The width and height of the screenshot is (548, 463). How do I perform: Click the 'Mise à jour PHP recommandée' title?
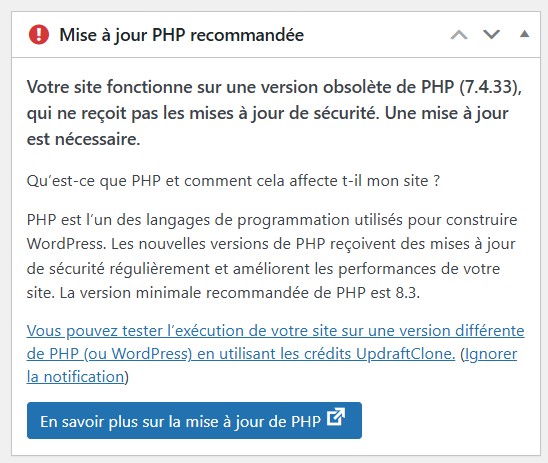(x=181, y=35)
